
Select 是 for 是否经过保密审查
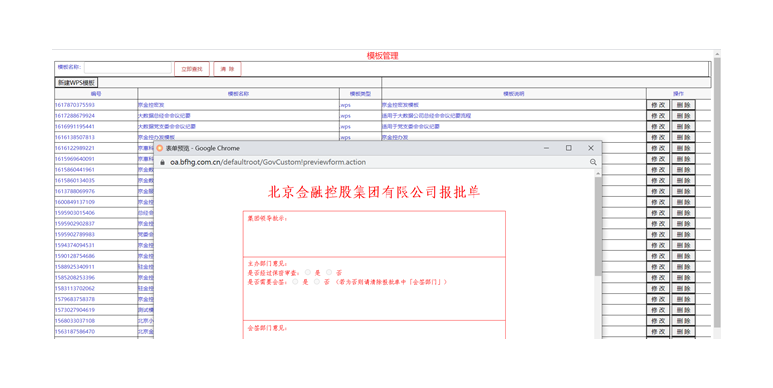point(308,272)
